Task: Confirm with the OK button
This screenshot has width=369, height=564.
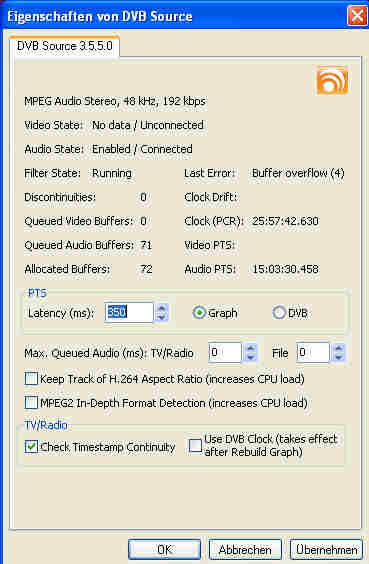Action: (164, 550)
